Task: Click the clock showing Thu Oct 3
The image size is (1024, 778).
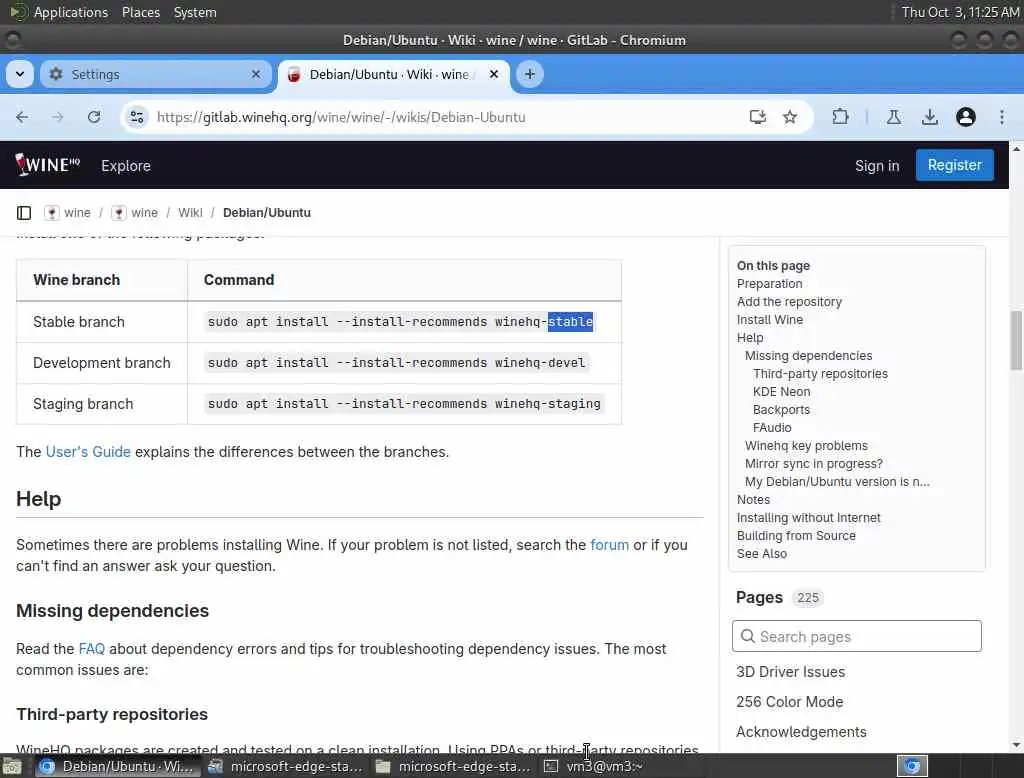Action: 959,12
